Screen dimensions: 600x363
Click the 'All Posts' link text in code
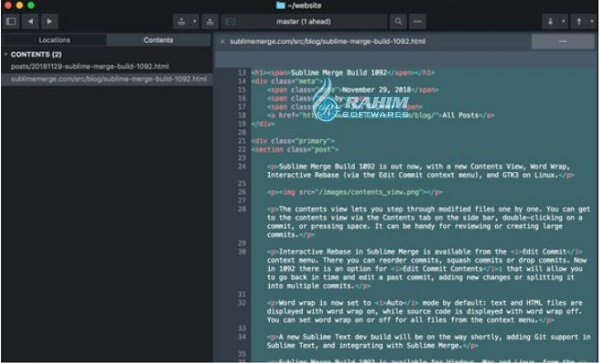460,115
